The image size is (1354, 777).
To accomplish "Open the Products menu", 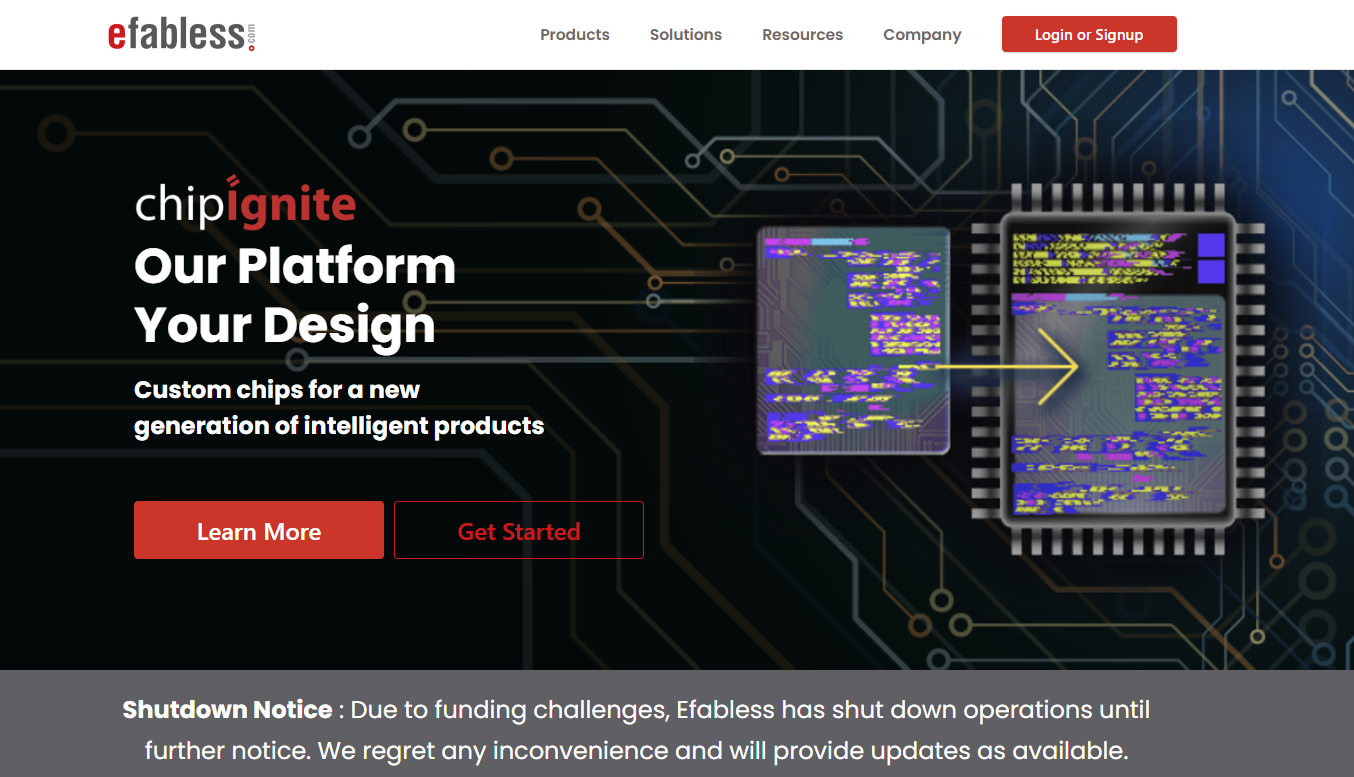I will coord(575,34).
